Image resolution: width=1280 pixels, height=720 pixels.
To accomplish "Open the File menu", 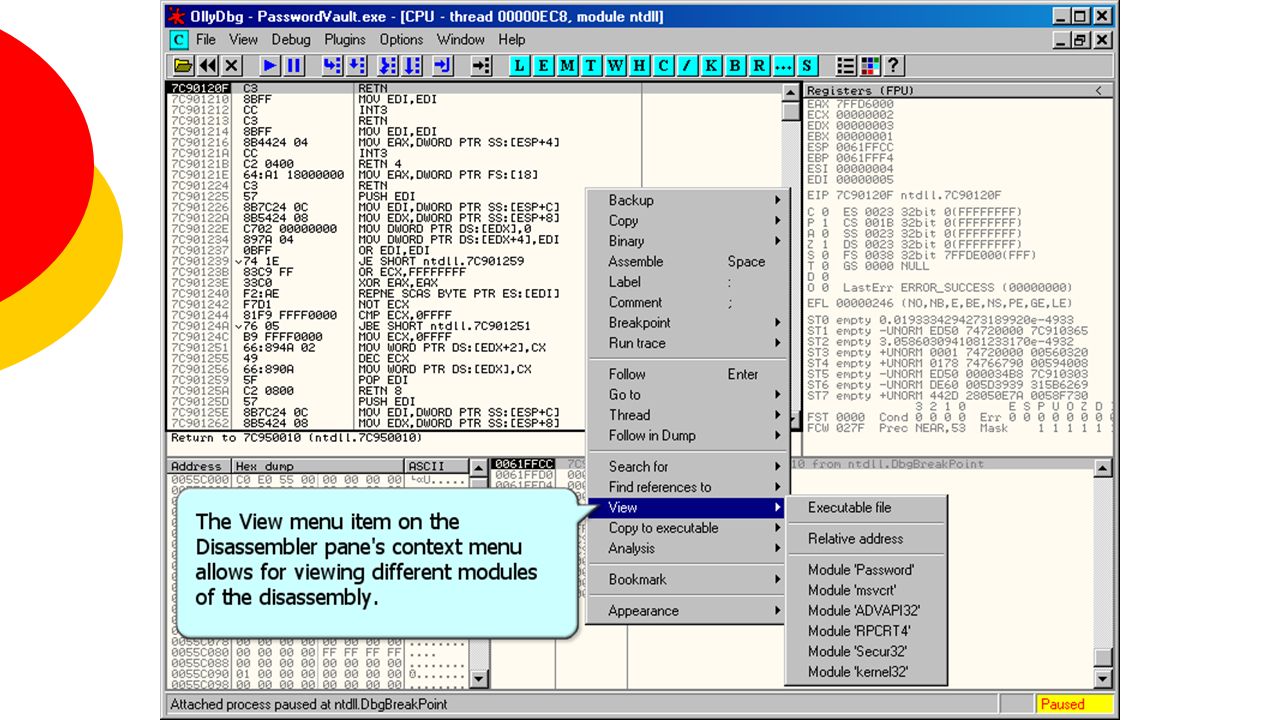I will pyautogui.click(x=206, y=40).
